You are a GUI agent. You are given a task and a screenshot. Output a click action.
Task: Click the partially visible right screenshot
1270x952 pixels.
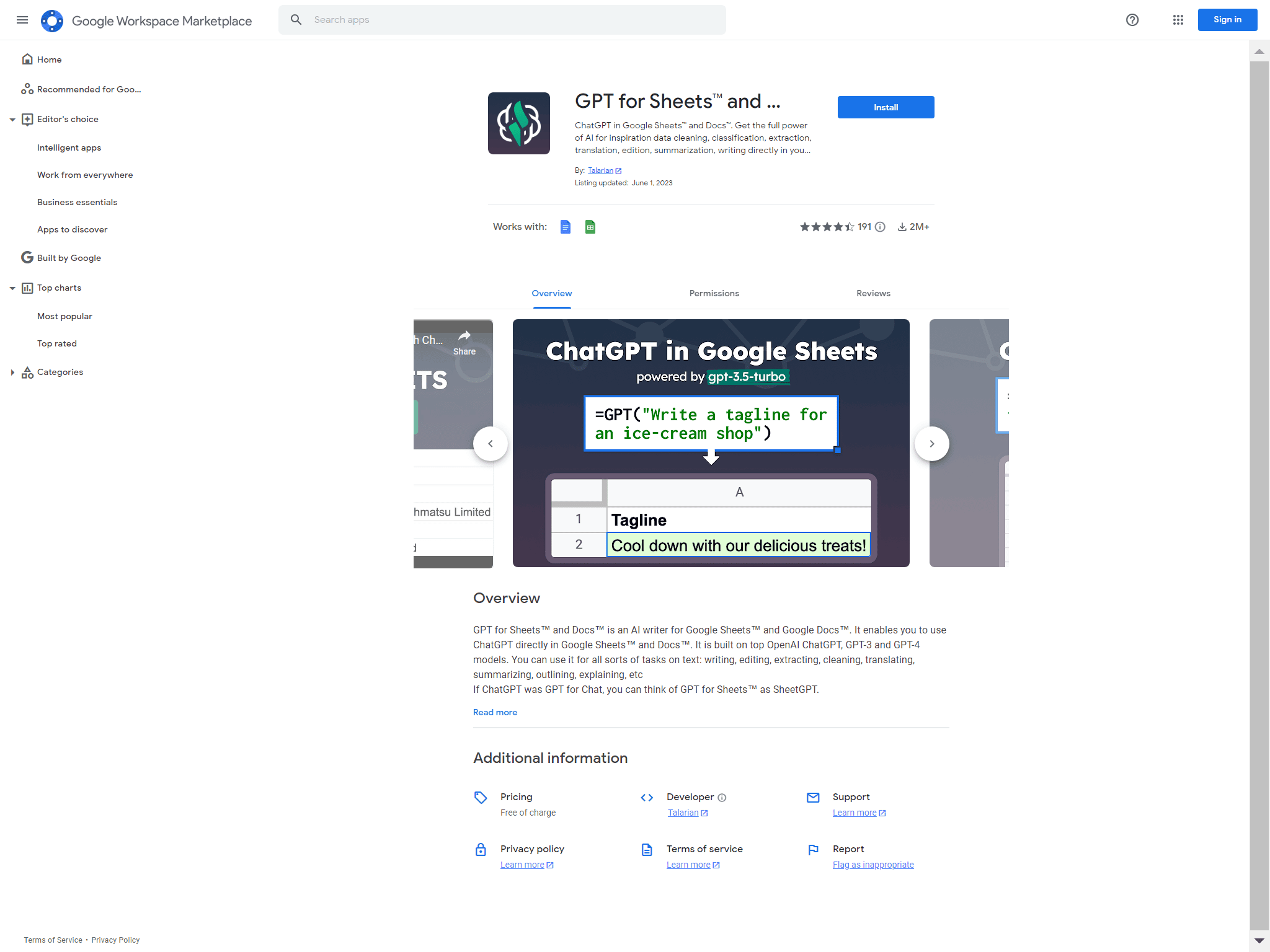(x=969, y=443)
